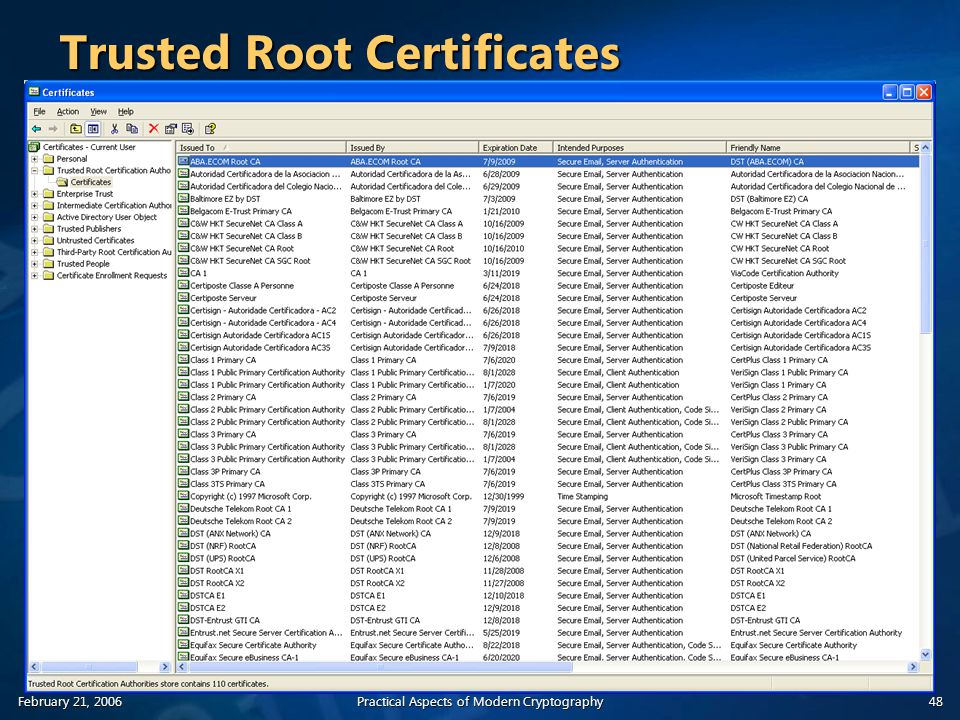Expand the Active Directory User Object node

[35, 217]
